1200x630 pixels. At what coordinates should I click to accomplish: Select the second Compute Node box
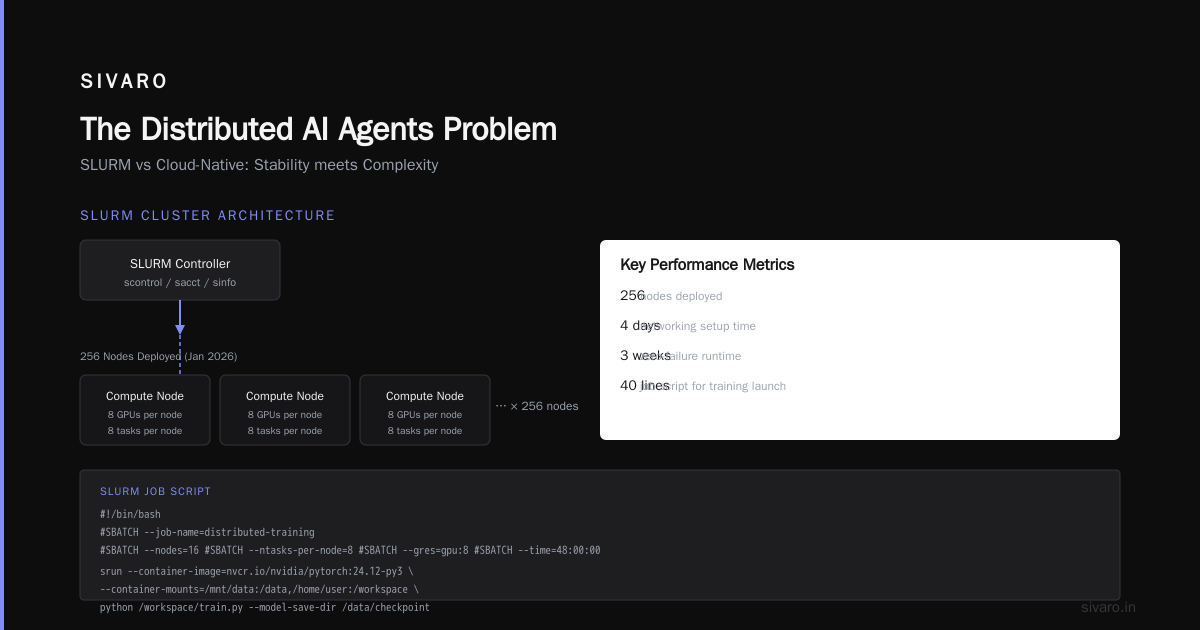coord(285,410)
